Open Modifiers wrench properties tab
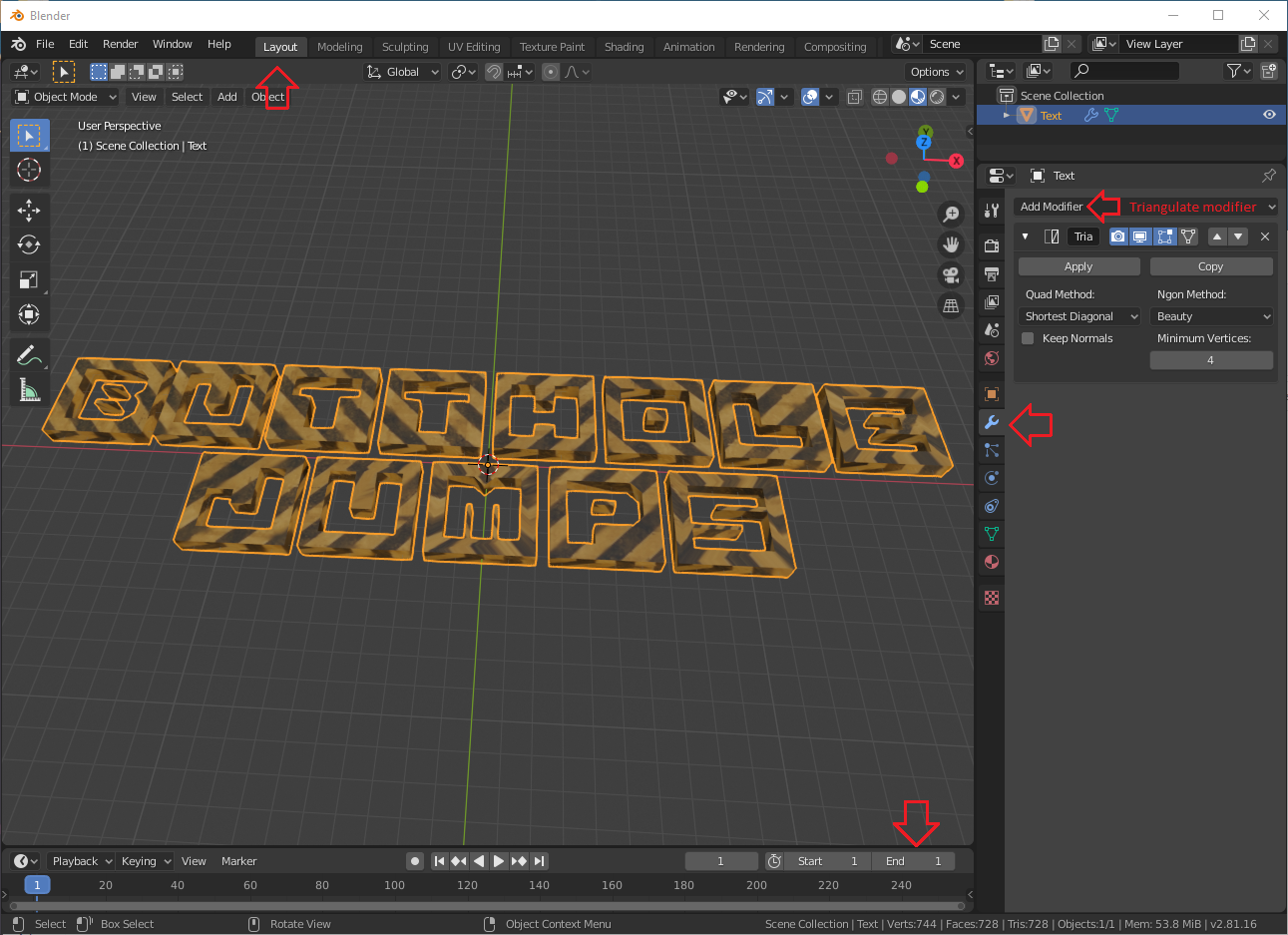Image resolution: width=1288 pixels, height=935 pixels. (x=992, y=422)
